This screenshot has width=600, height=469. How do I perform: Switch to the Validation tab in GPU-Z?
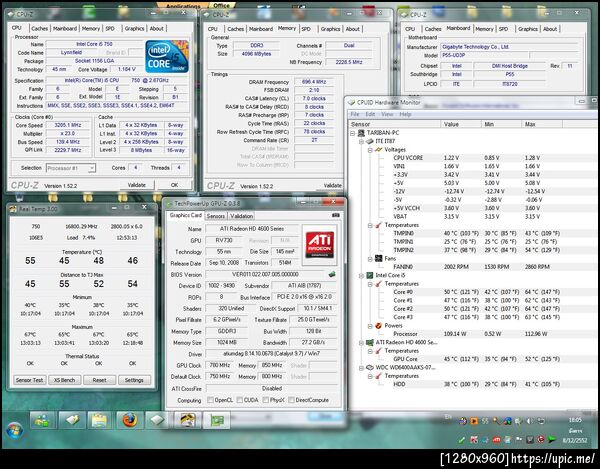click(241, 216)
